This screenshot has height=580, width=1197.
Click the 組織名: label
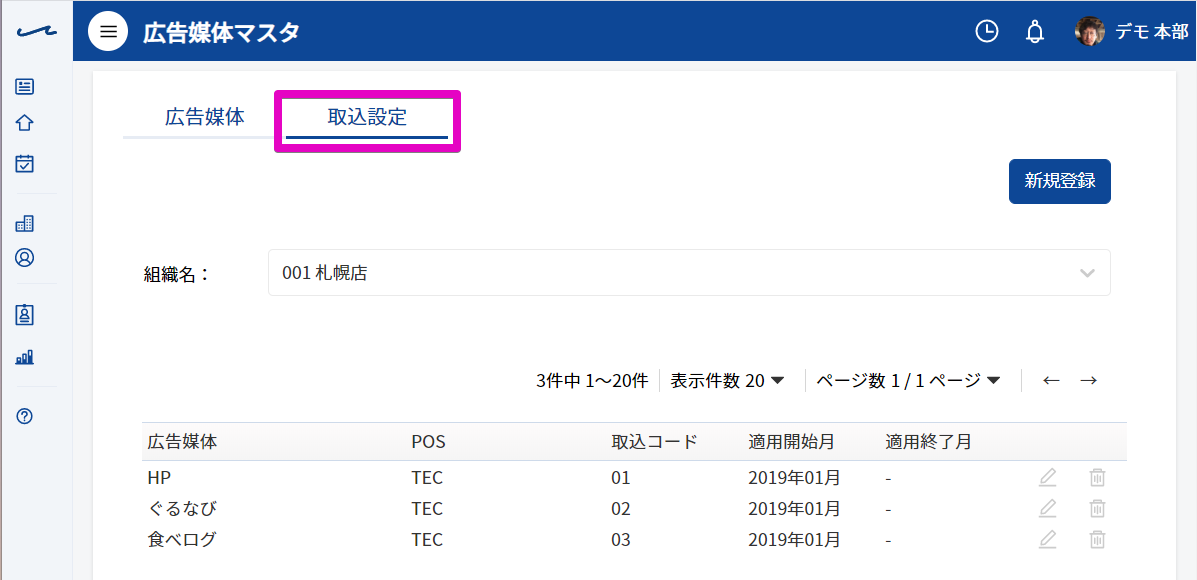click(x=176, y=273)
